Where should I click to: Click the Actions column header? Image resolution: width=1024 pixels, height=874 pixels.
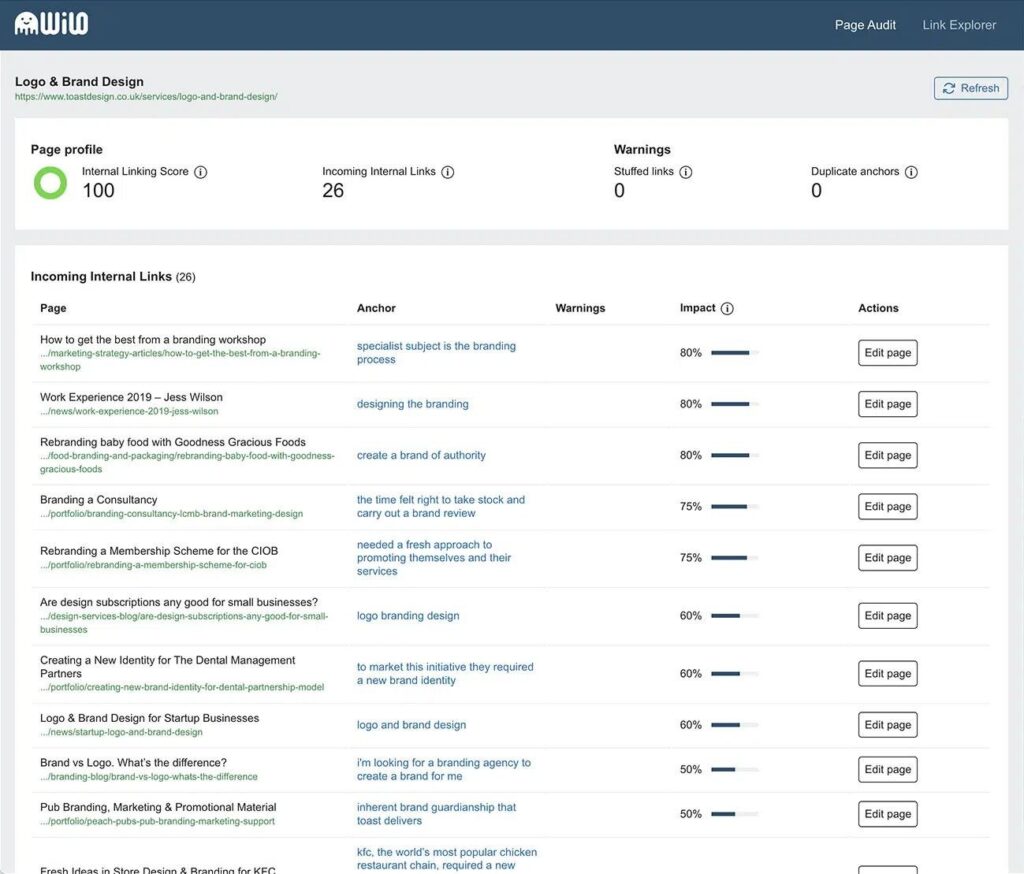pos(878,308)
